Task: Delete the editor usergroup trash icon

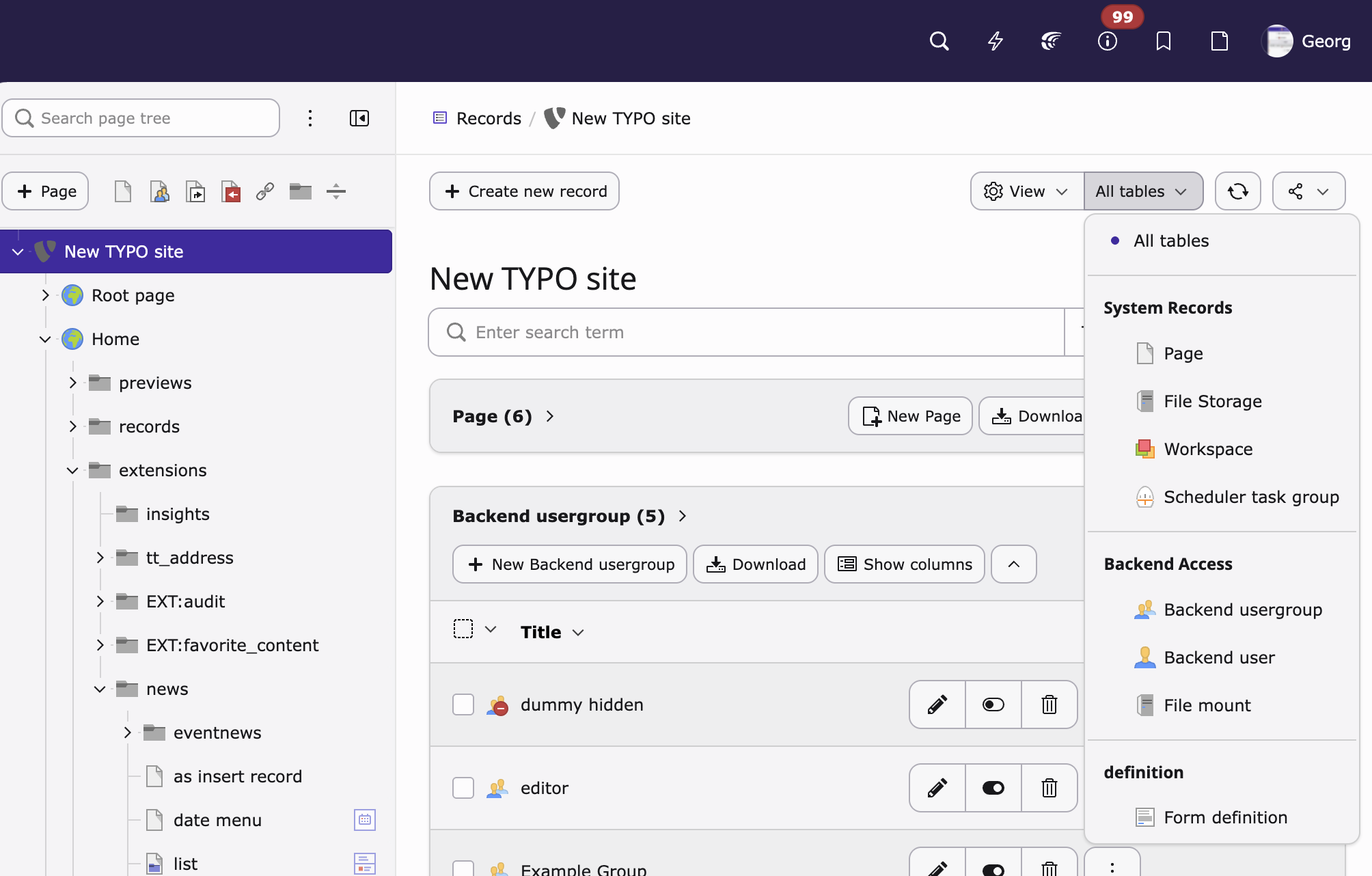Action: [x=1049, y=788]
